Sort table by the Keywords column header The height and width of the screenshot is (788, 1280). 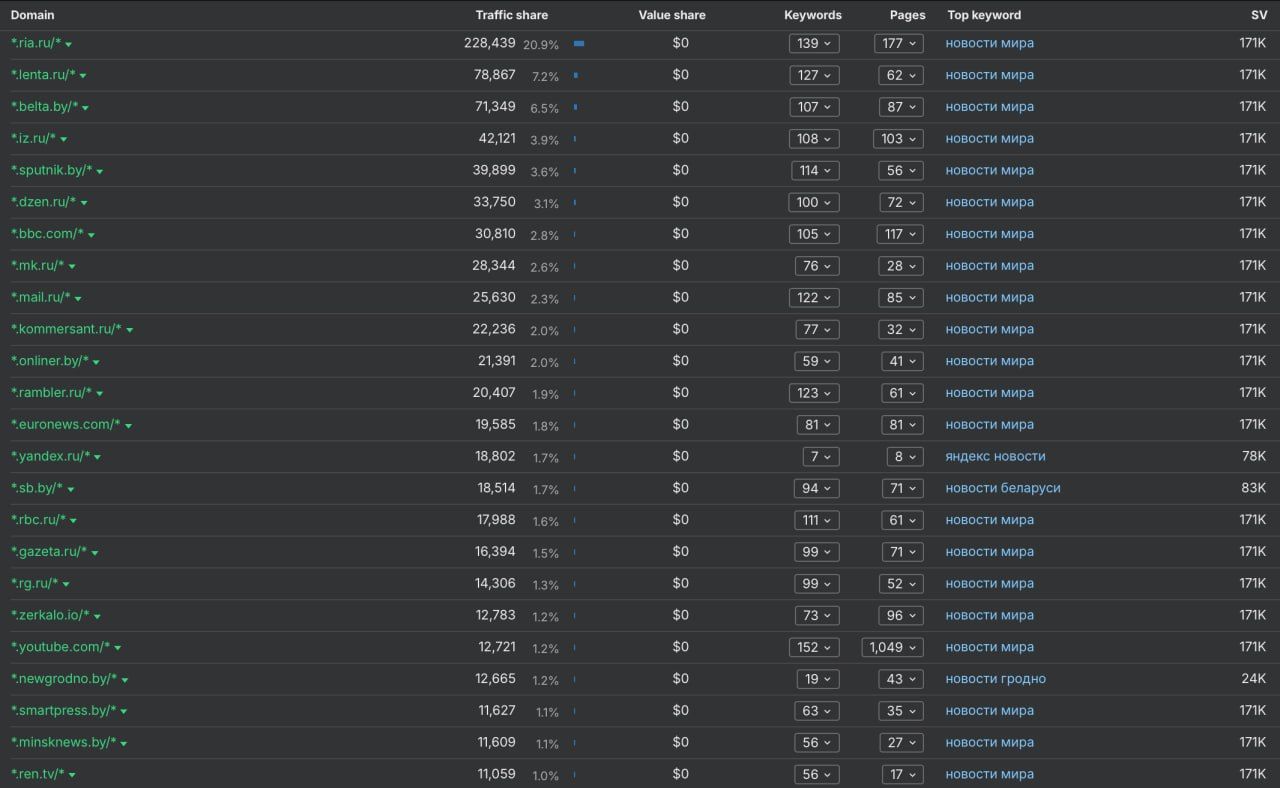(x=812, y=15)
